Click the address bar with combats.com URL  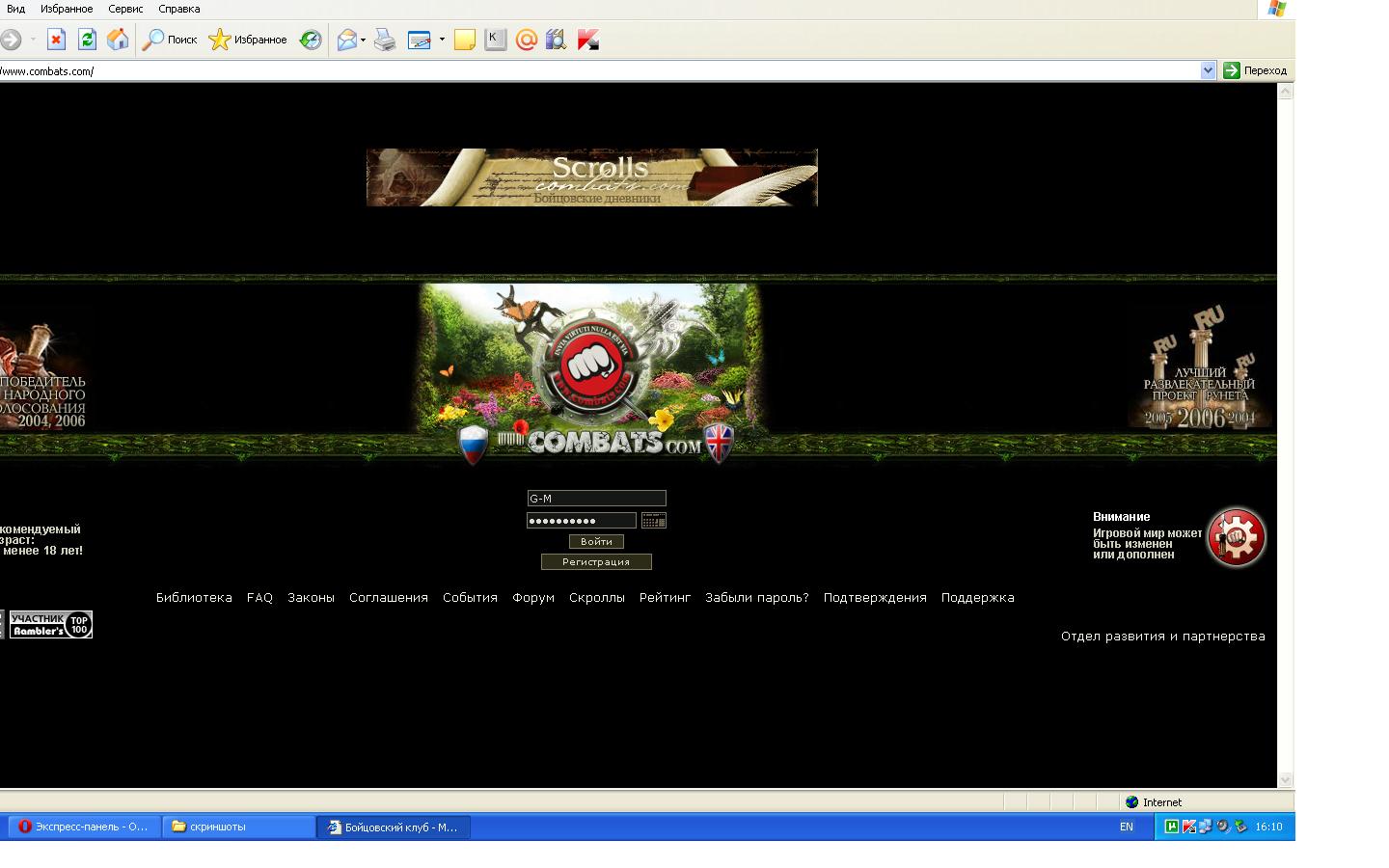(x=598, y=70)
